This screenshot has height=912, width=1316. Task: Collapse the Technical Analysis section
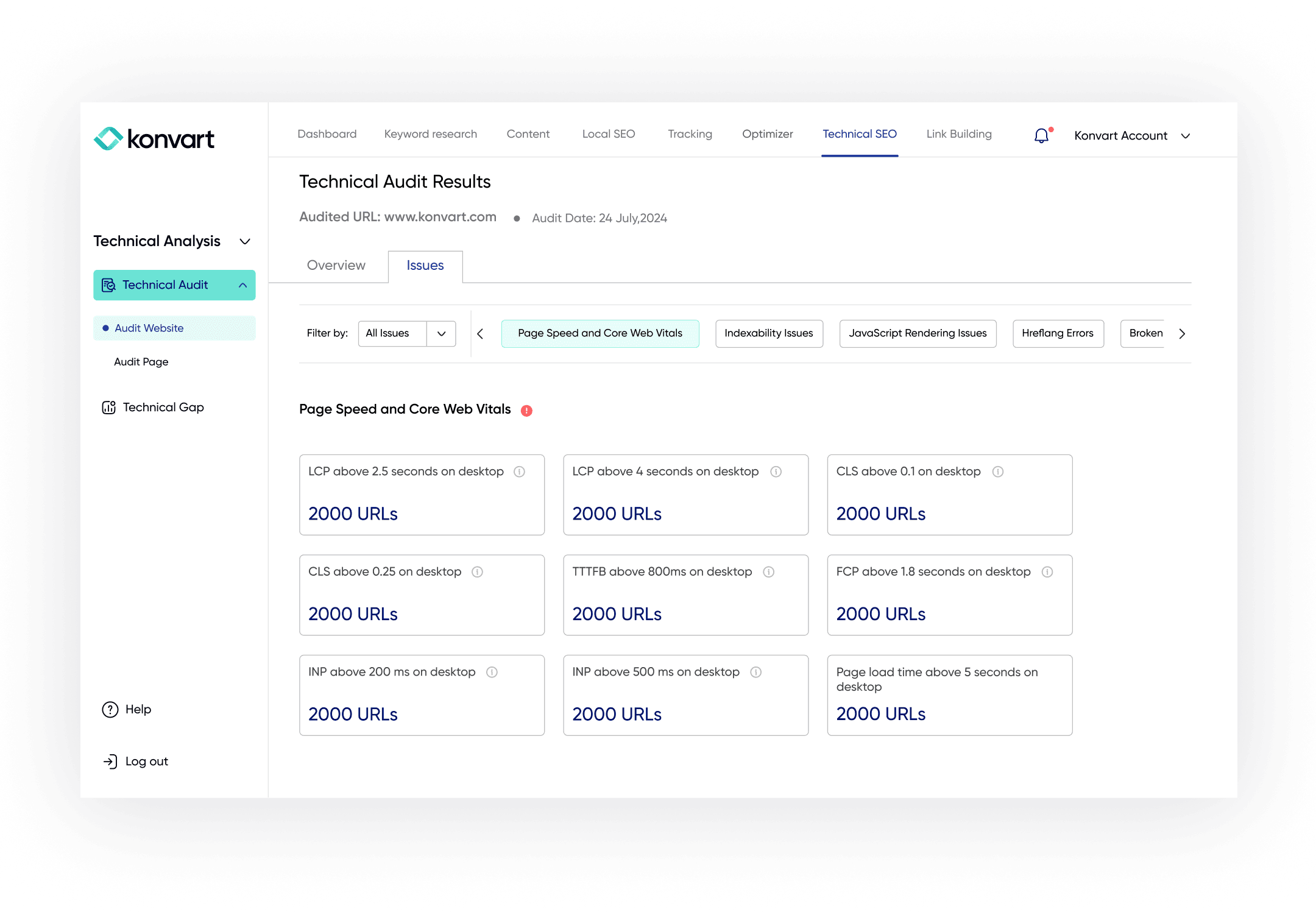(245, 241)
